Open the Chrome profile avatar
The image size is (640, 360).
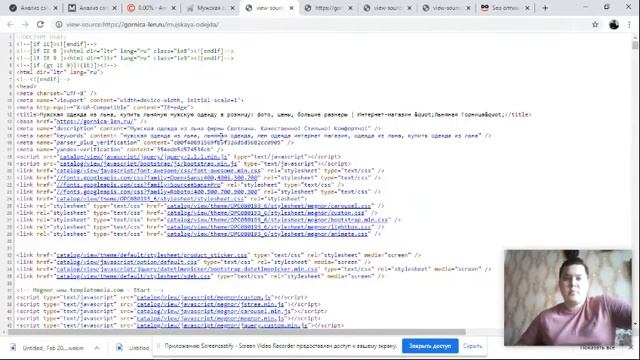(614, 24)
